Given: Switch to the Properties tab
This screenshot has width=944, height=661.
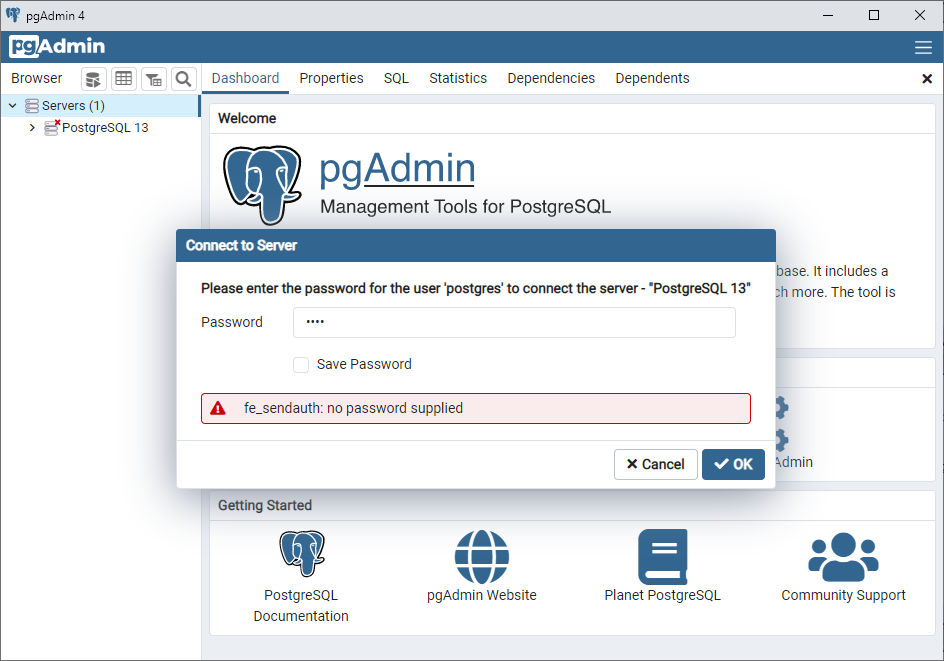Looking at the screenshot, I should tap(331, 78).
